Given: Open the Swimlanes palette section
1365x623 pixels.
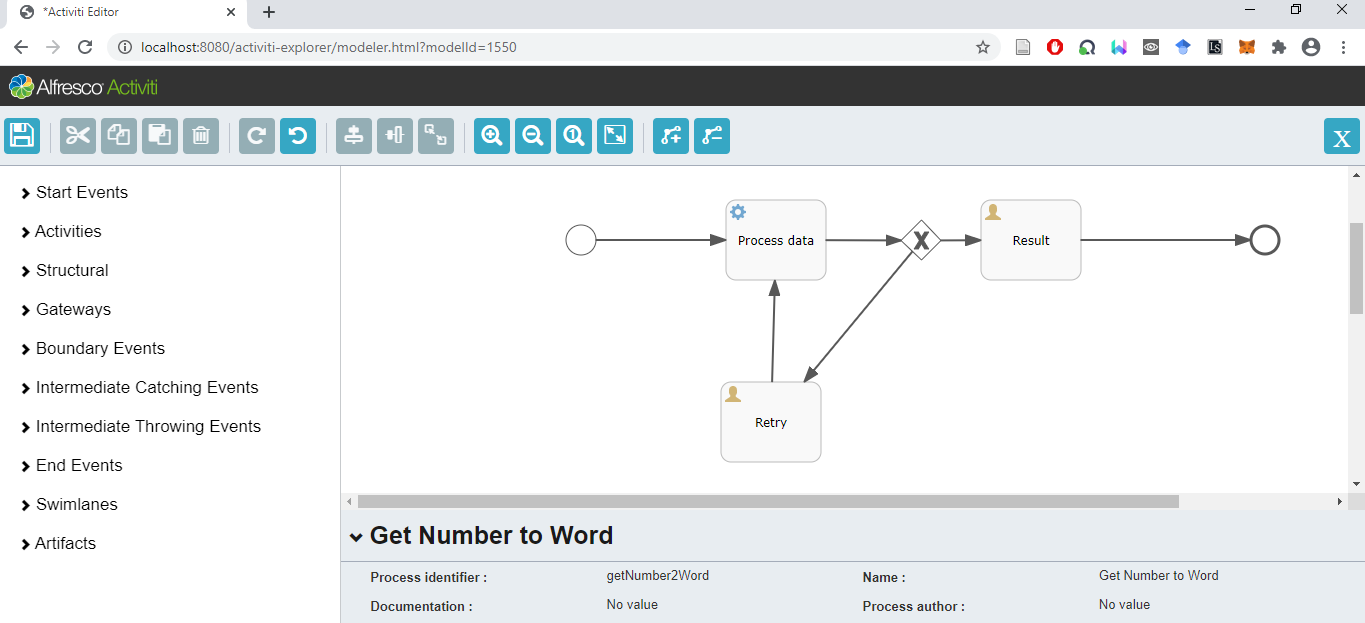Looking at the screenshot, I should 76,505.
